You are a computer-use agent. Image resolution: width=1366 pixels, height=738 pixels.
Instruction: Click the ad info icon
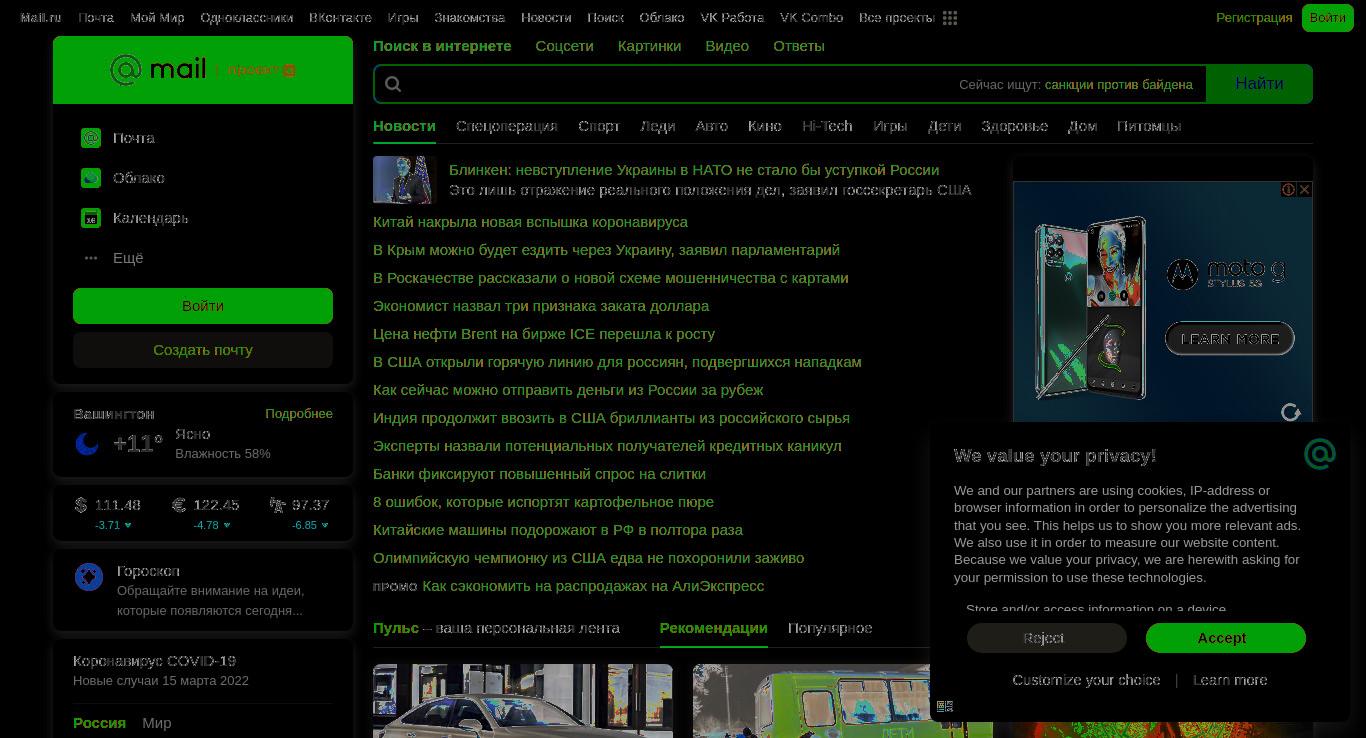coord(1289,189)
